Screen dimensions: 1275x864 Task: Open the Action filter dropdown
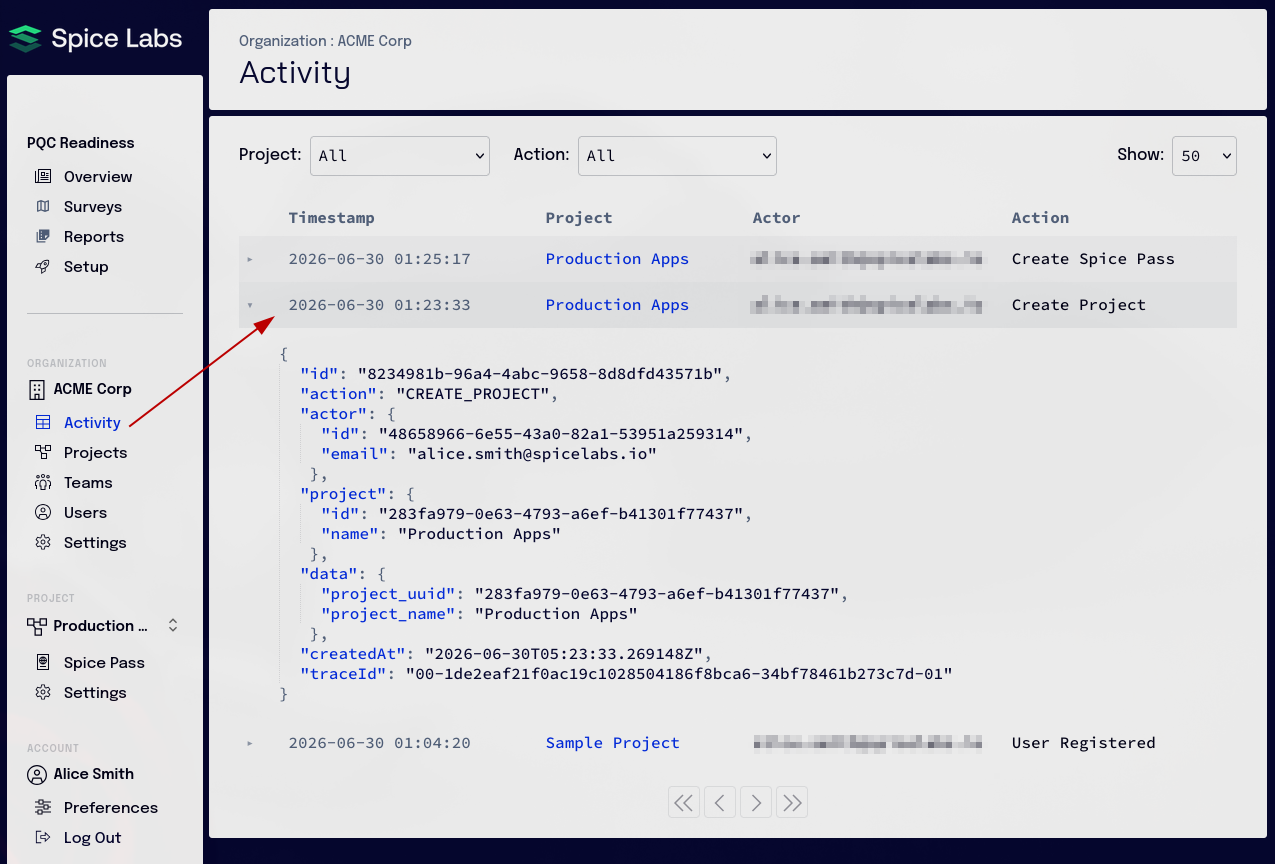(677, 156)
